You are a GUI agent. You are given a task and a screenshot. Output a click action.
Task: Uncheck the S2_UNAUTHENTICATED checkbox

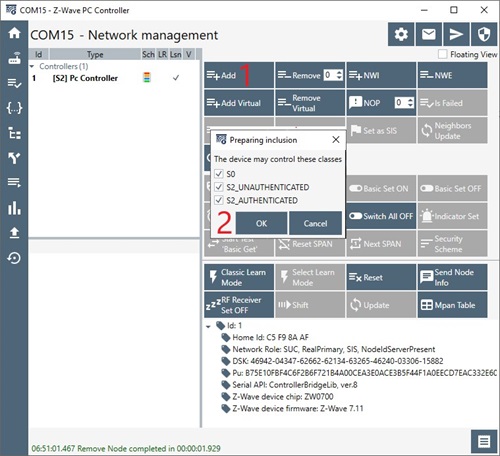pyautogui.click(x=219, y=187)
